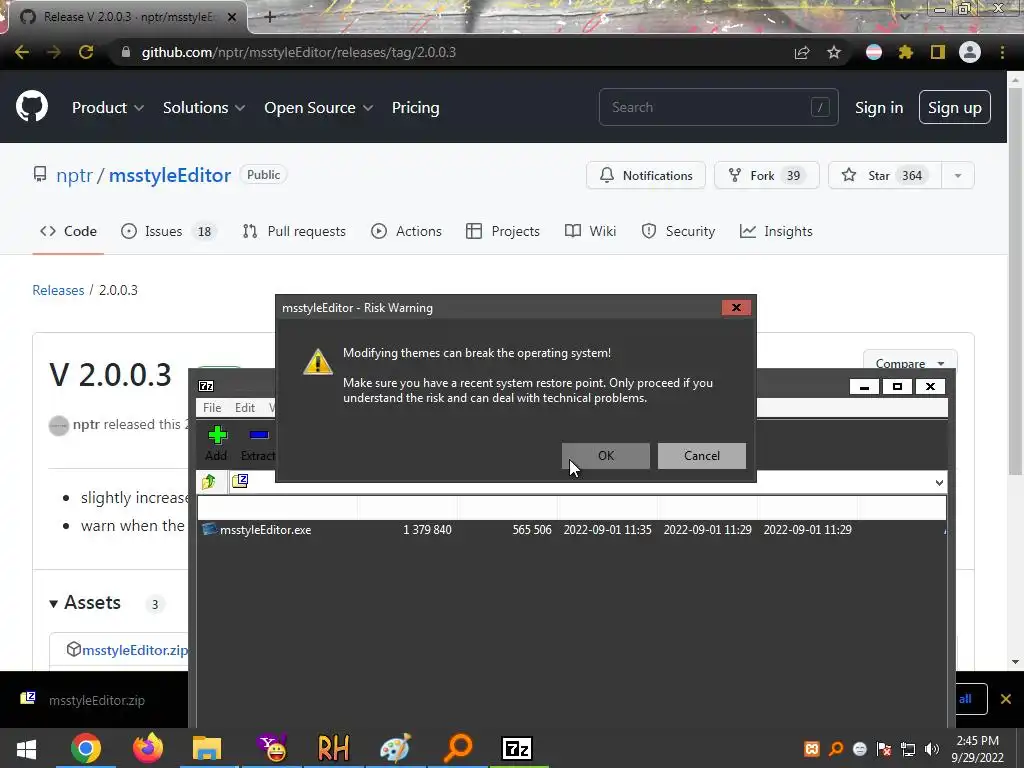Screen dimensions: 1024x768
Task: Open Firefox from the taskbar
Action: pyautogui.click(x=148, y=748)
